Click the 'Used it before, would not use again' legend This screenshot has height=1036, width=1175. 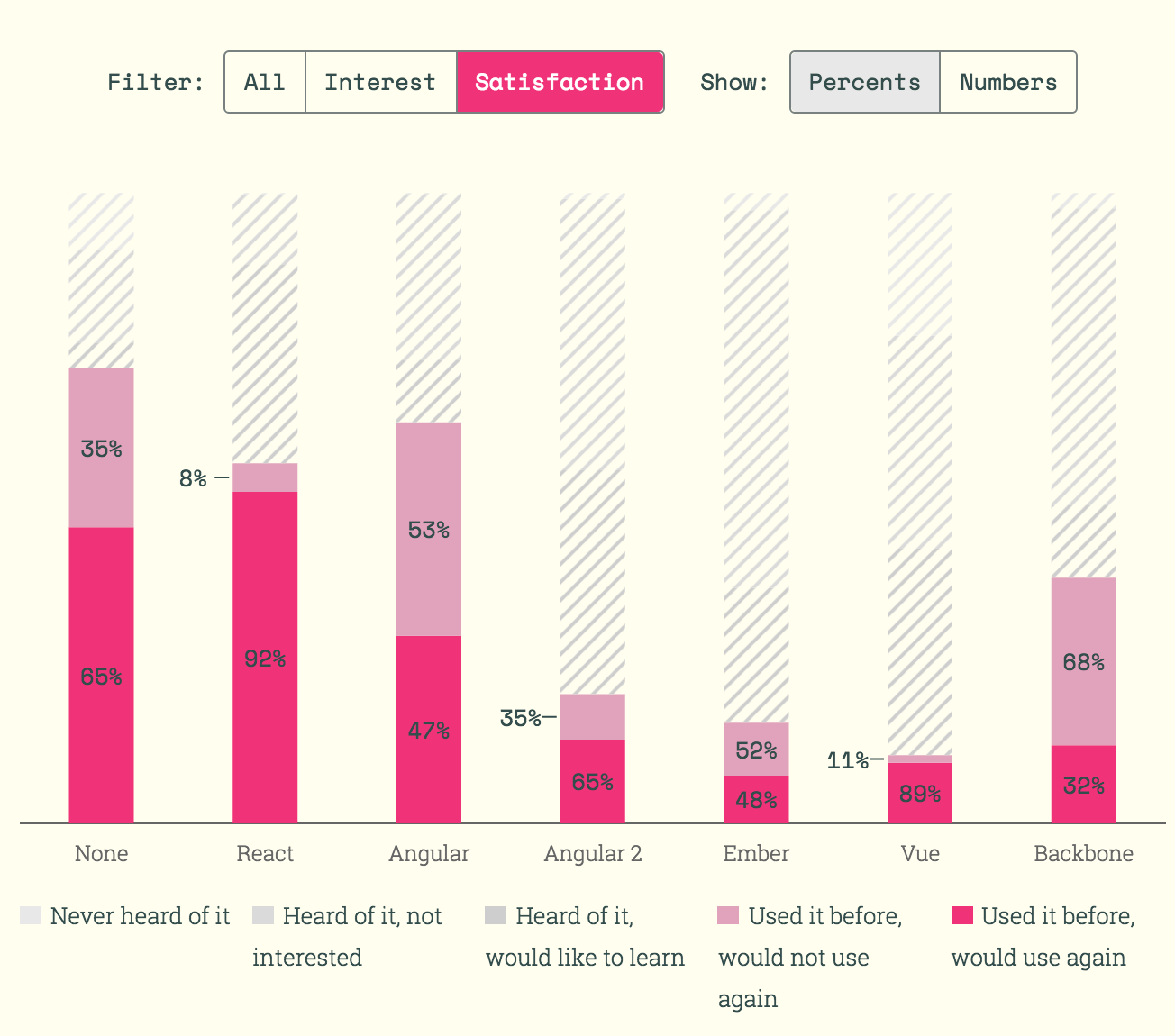point(728,915)
